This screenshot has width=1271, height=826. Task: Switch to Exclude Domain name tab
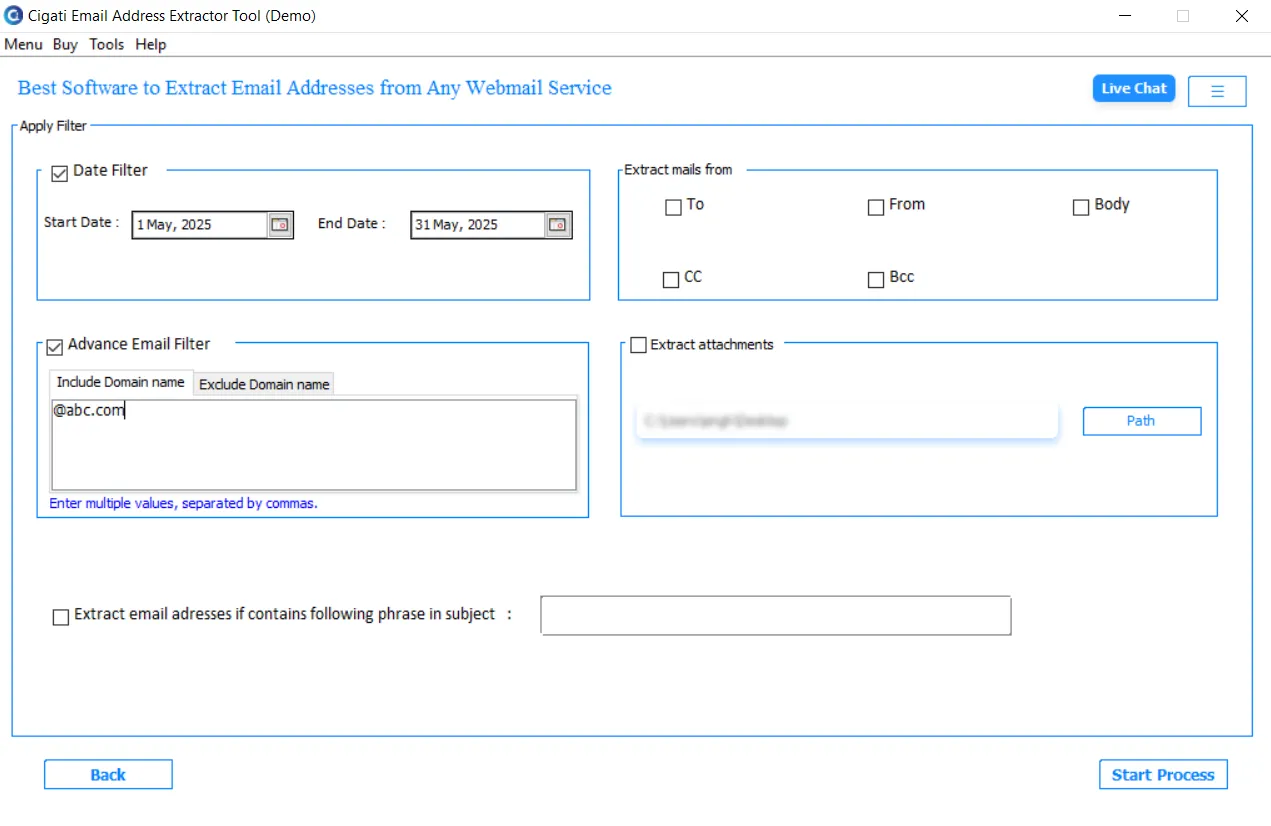[x=264, y=384]
